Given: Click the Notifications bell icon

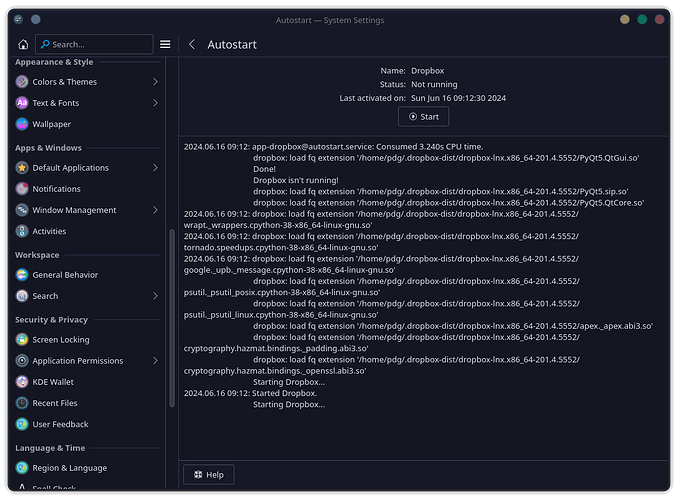Looking at the screenshot, I should (22, 189).
